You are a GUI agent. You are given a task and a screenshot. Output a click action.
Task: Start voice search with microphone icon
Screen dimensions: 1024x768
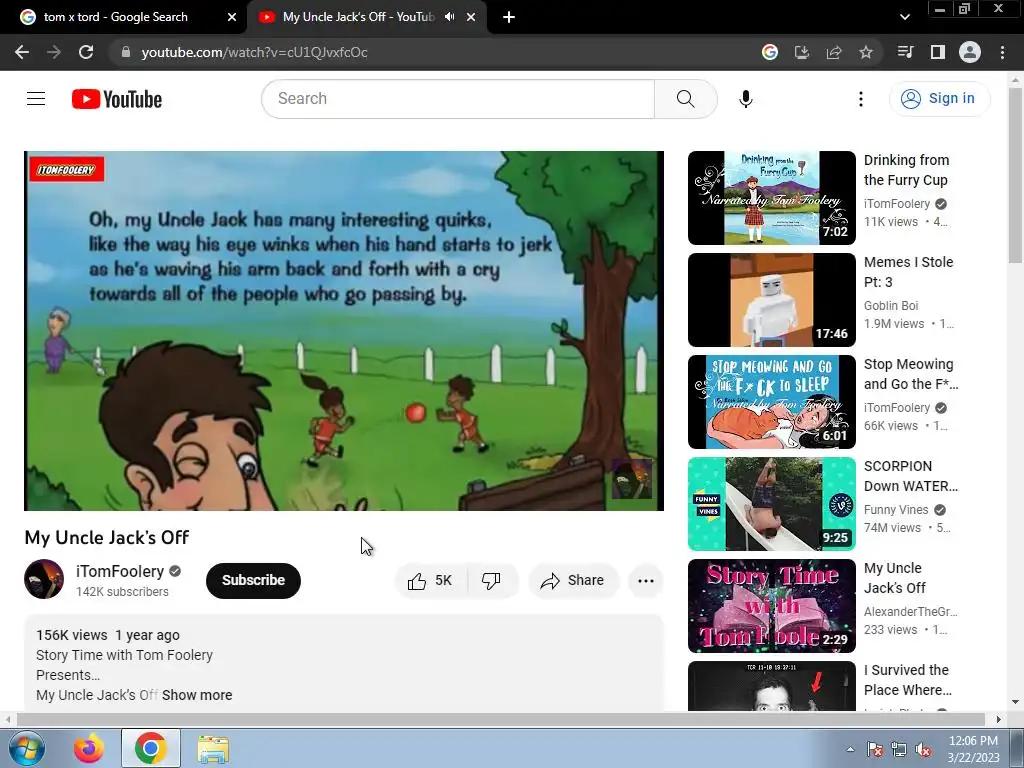(746, 99)
